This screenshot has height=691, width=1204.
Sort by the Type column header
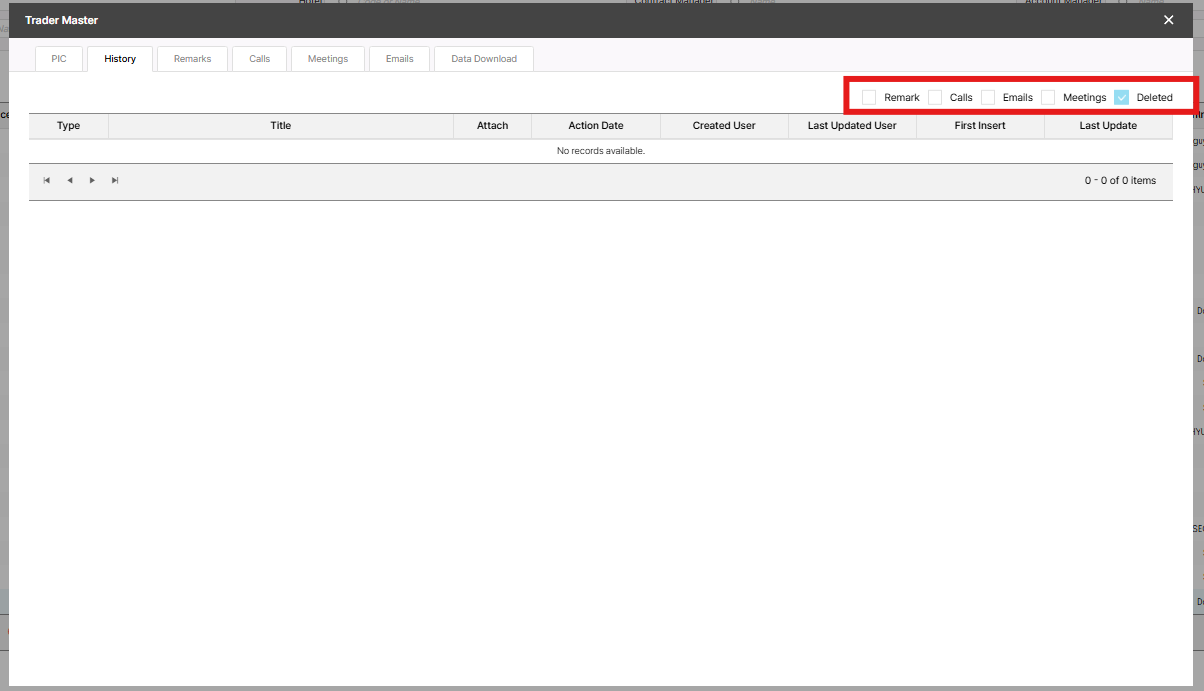pyautogui.click(x=68, y=126)
